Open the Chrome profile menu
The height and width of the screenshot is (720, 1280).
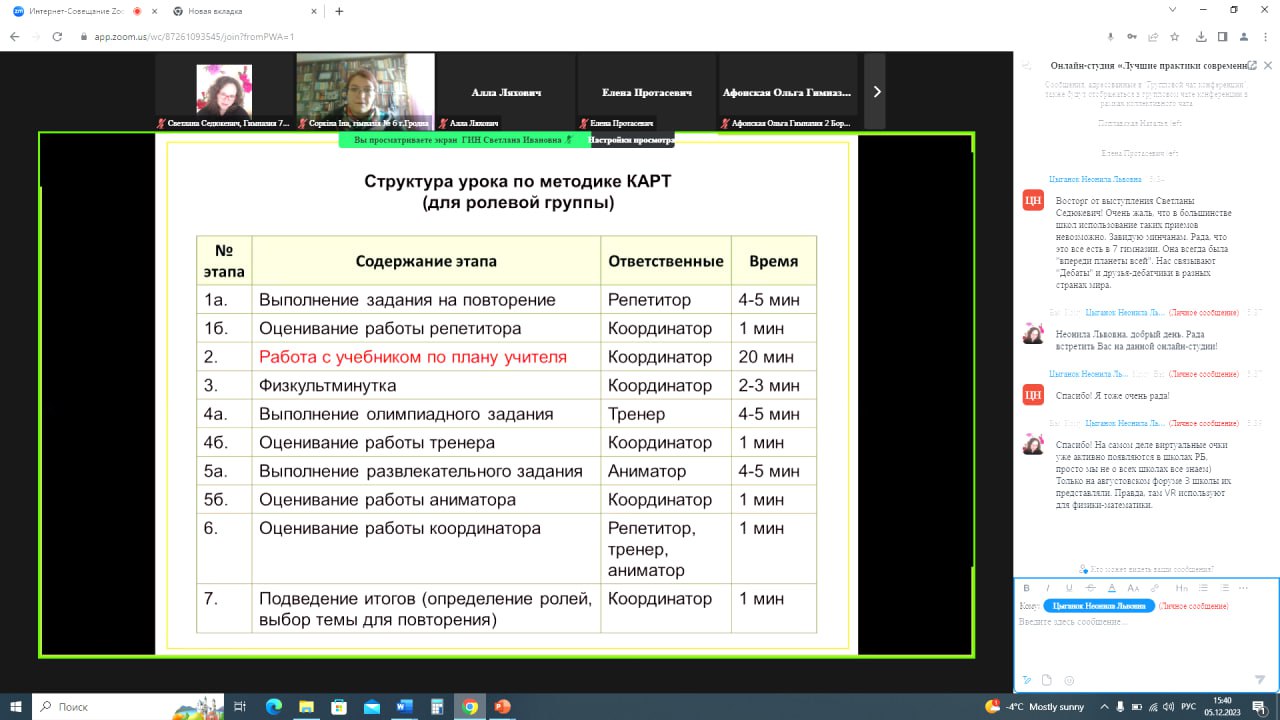pyautogui.click(x=1244, y=37)
